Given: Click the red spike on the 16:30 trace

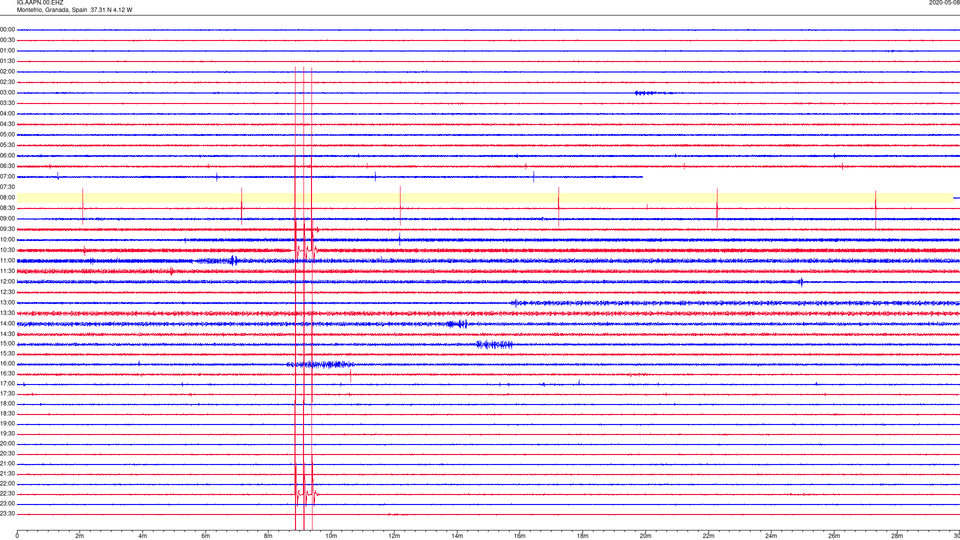Looking at the screenshot, I should click(x=351, y=375).
